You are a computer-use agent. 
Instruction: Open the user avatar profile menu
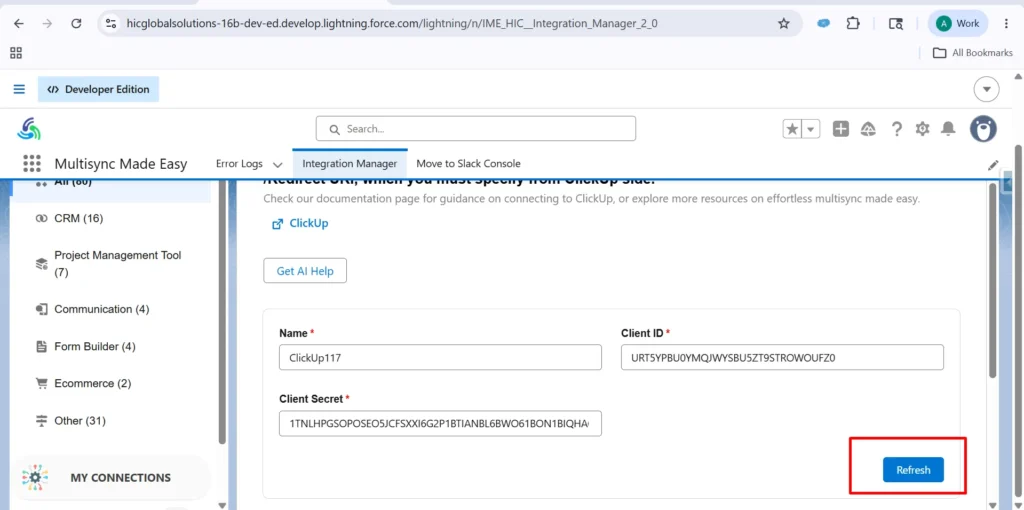tap(983, 129)
